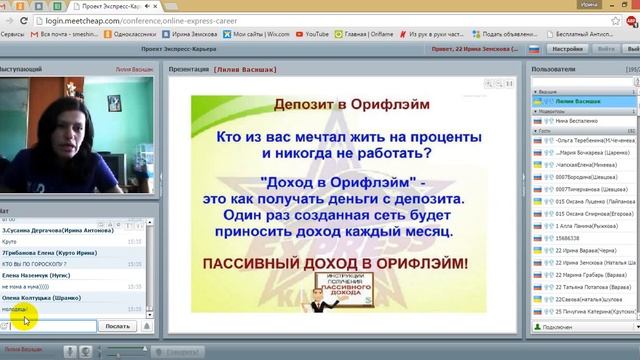Open the YouTube bookmark

click(312, 34)
